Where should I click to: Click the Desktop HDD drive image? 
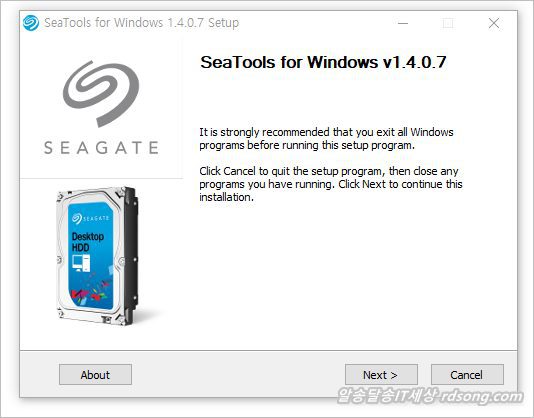[x=98, y=256]
